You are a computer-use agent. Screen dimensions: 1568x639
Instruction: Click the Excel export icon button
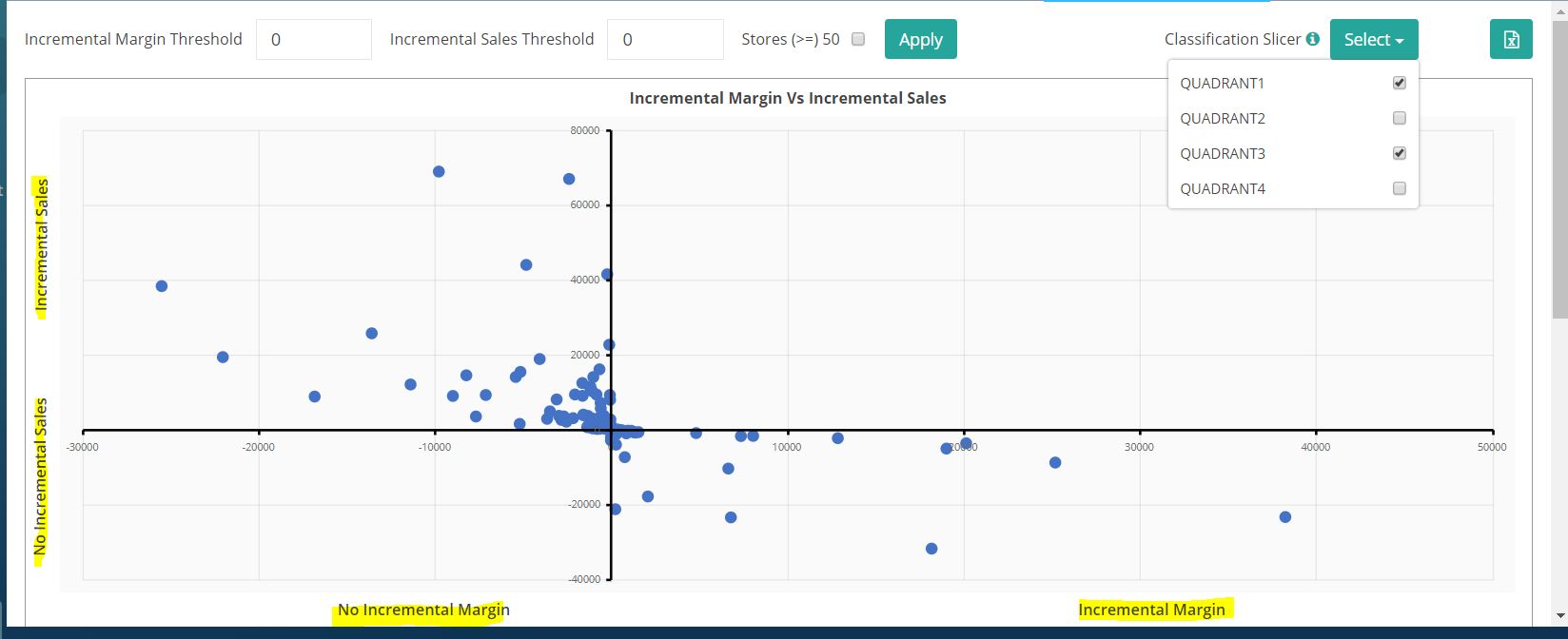tap(1511, 40)
